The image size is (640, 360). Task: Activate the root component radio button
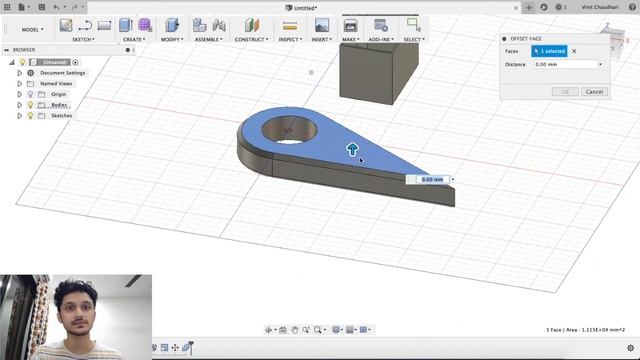coord(76,62)
